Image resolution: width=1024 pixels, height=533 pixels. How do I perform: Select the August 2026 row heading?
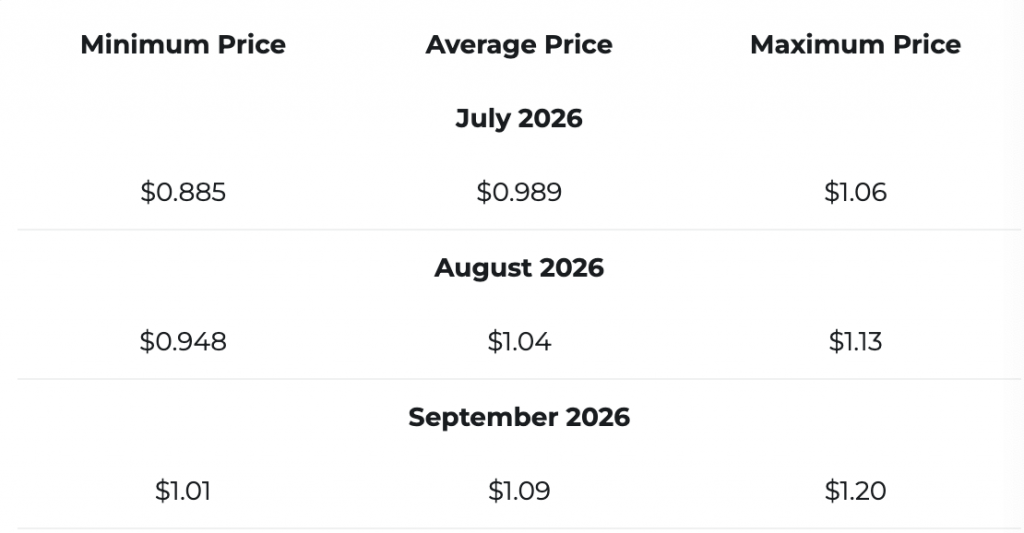pyautogui.click(x=519, y=268)
